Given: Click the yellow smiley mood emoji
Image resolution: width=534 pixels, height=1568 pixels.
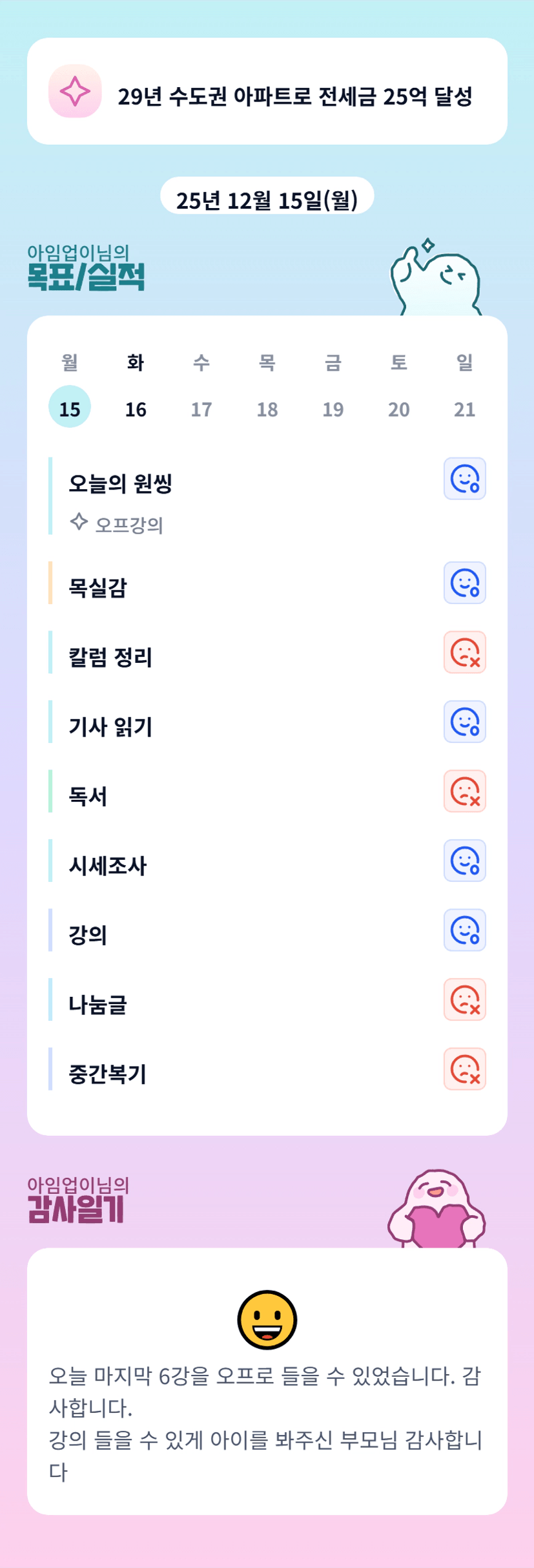Looking at the screenshot, I should (267, 1319).
